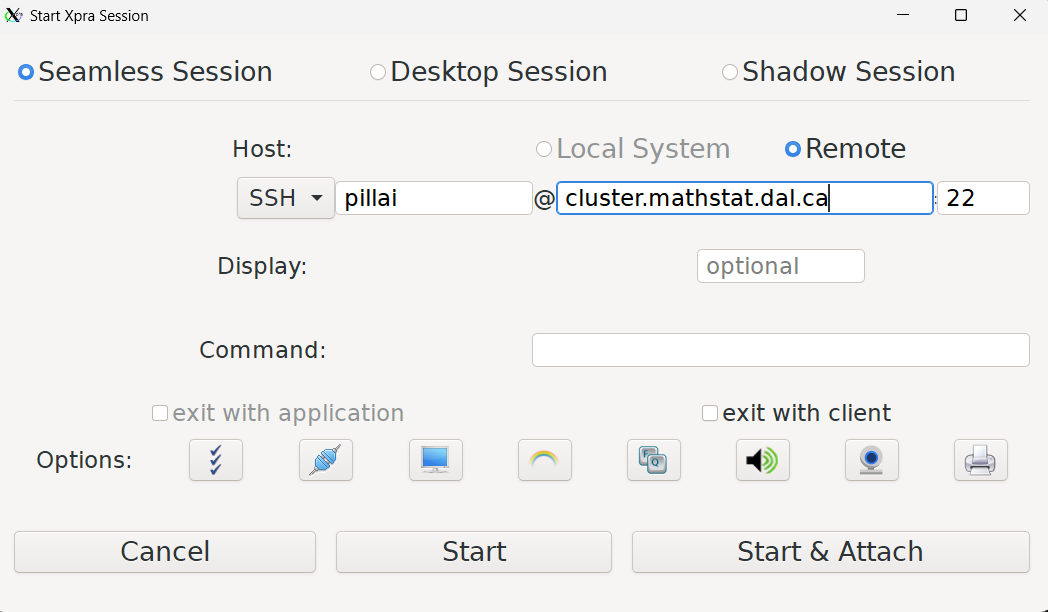
Task: Open the features checklist options button
Action: (x=216, y=460)
